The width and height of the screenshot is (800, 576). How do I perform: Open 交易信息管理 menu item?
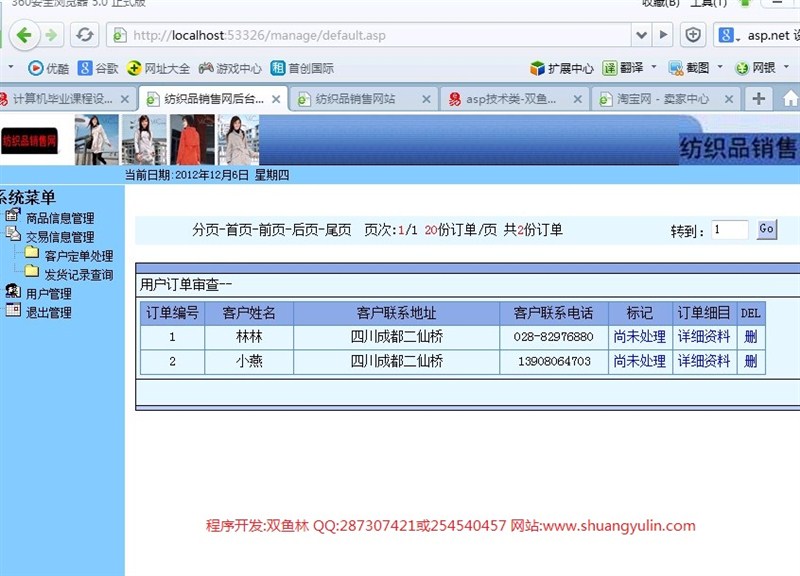[60, 237]
